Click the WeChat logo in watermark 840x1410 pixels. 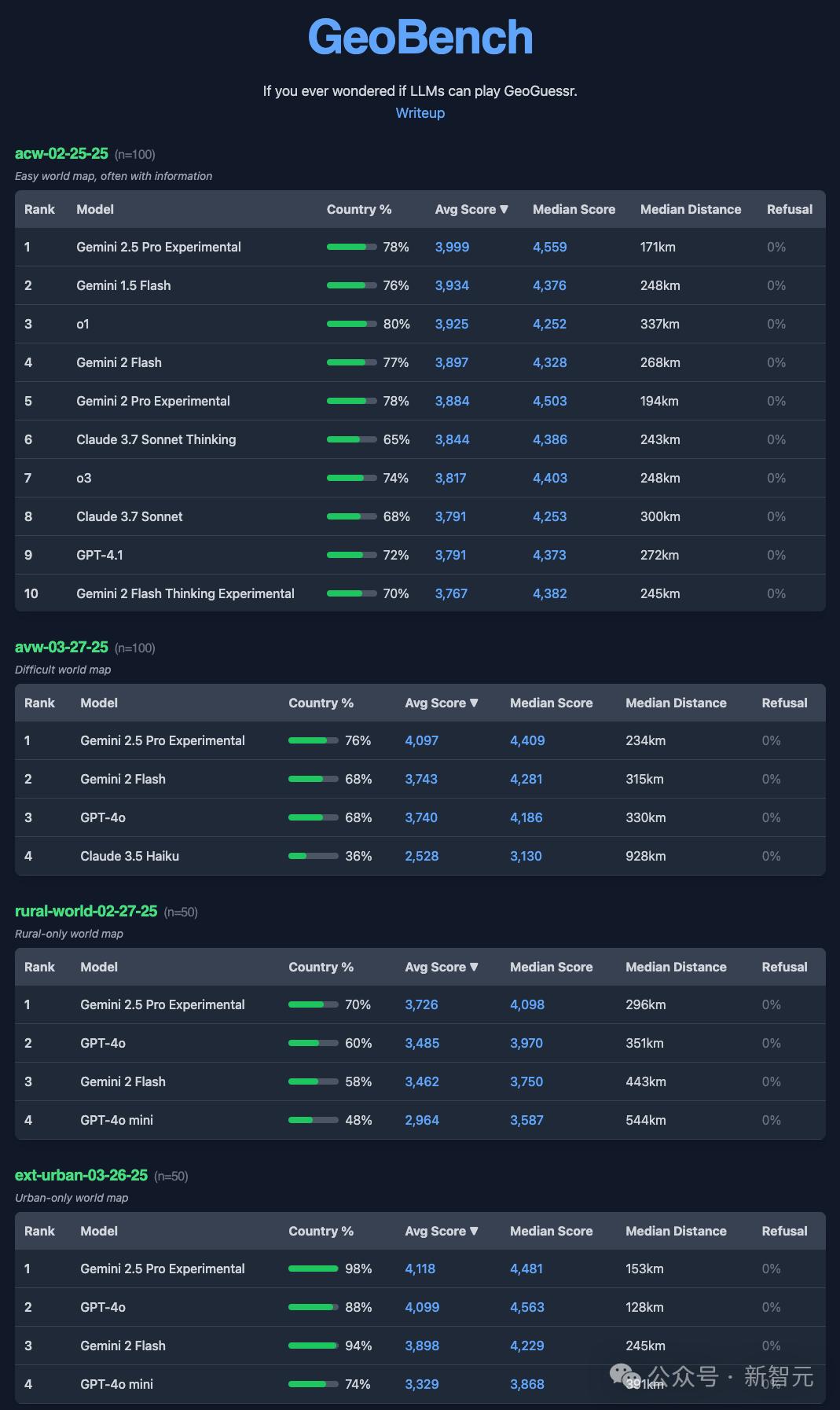[x=626, y=1376]
